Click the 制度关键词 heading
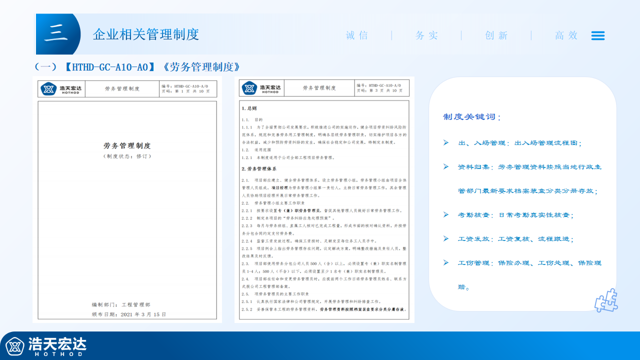640x360 pixels. coord(472,117)
